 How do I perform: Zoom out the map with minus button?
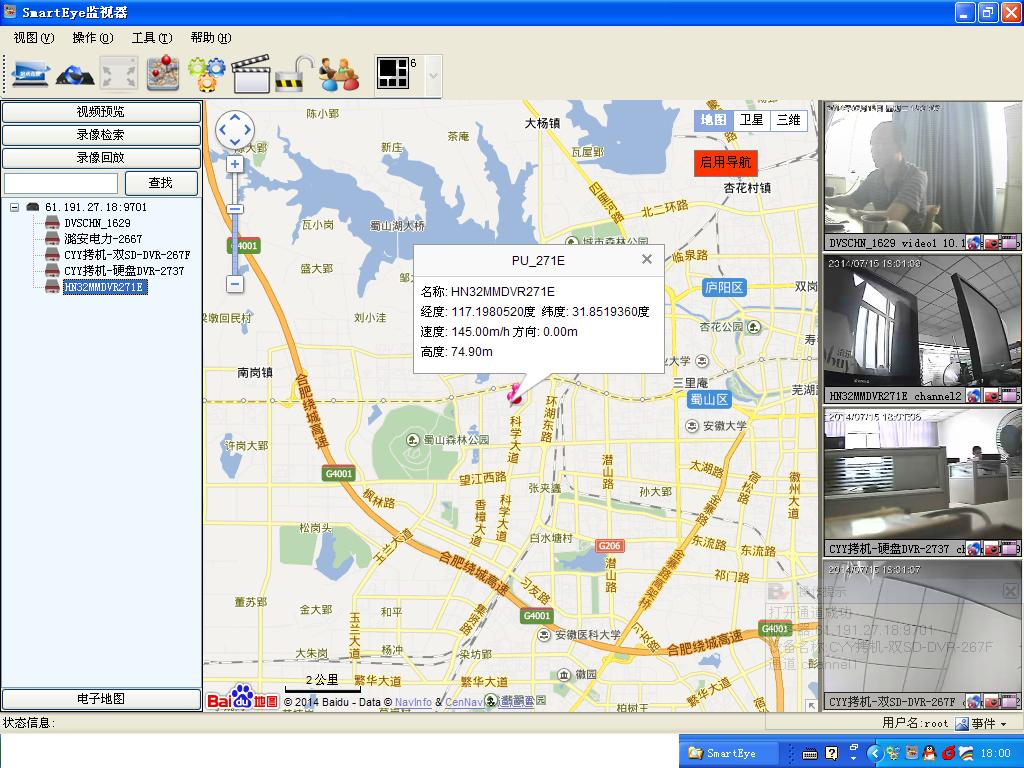(235, 284)
